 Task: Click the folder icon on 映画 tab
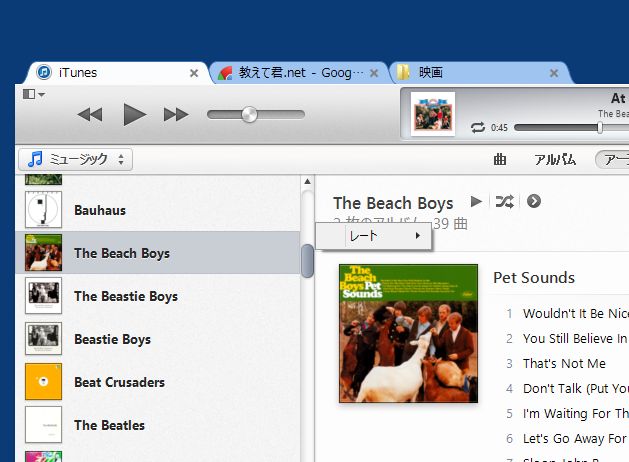click(x=403, y=73)
